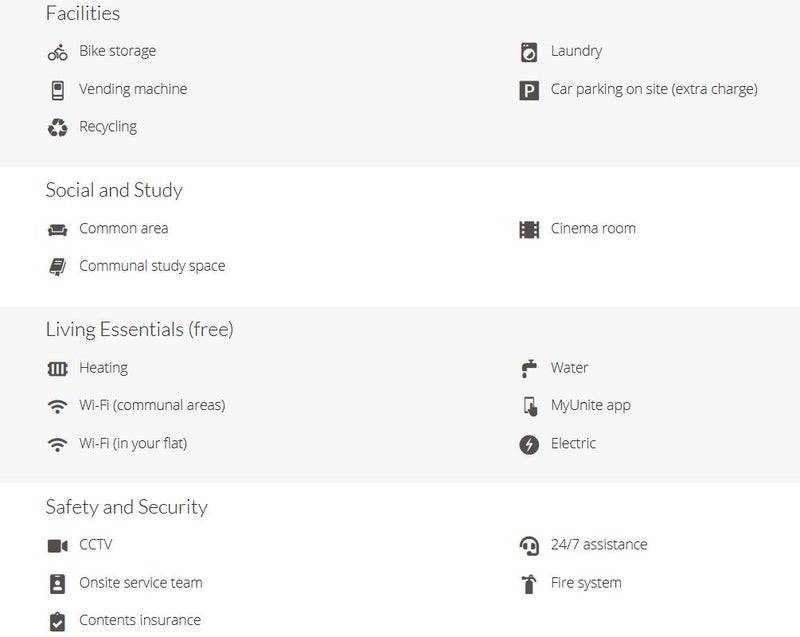Click the film strip Cinema room icon
This screenshot has height=637, width=800.
(x=529, y=230)
